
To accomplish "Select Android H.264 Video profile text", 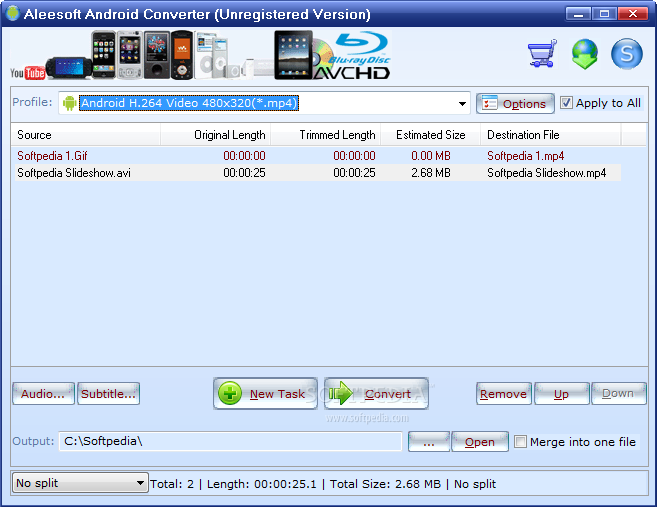I will 189,103.
